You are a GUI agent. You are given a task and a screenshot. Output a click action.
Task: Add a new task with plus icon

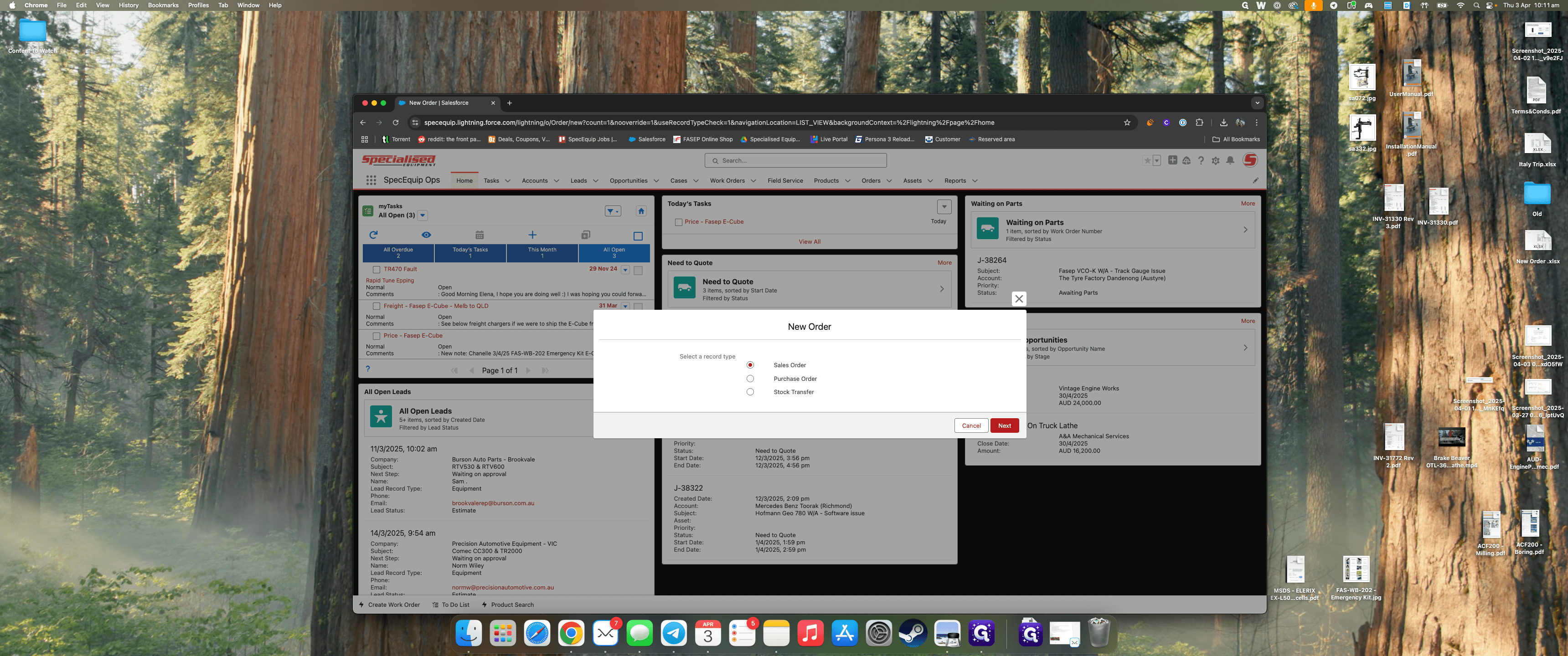[x=532, y=235]
